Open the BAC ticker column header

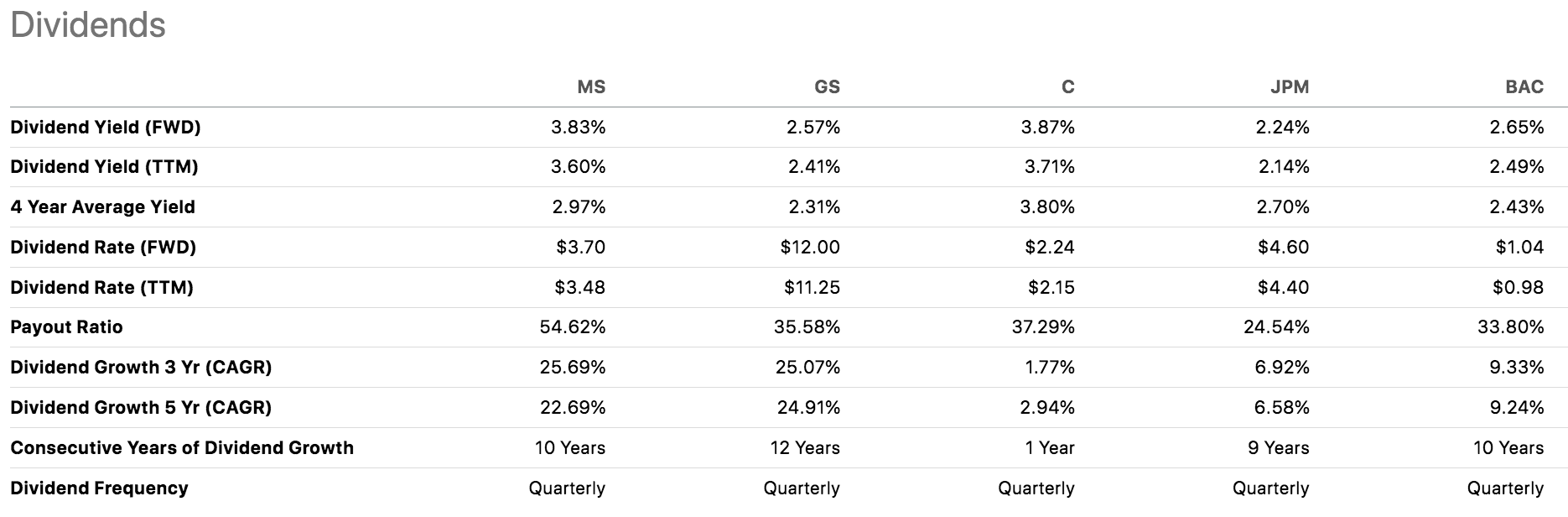click(x=1524, y=87)
